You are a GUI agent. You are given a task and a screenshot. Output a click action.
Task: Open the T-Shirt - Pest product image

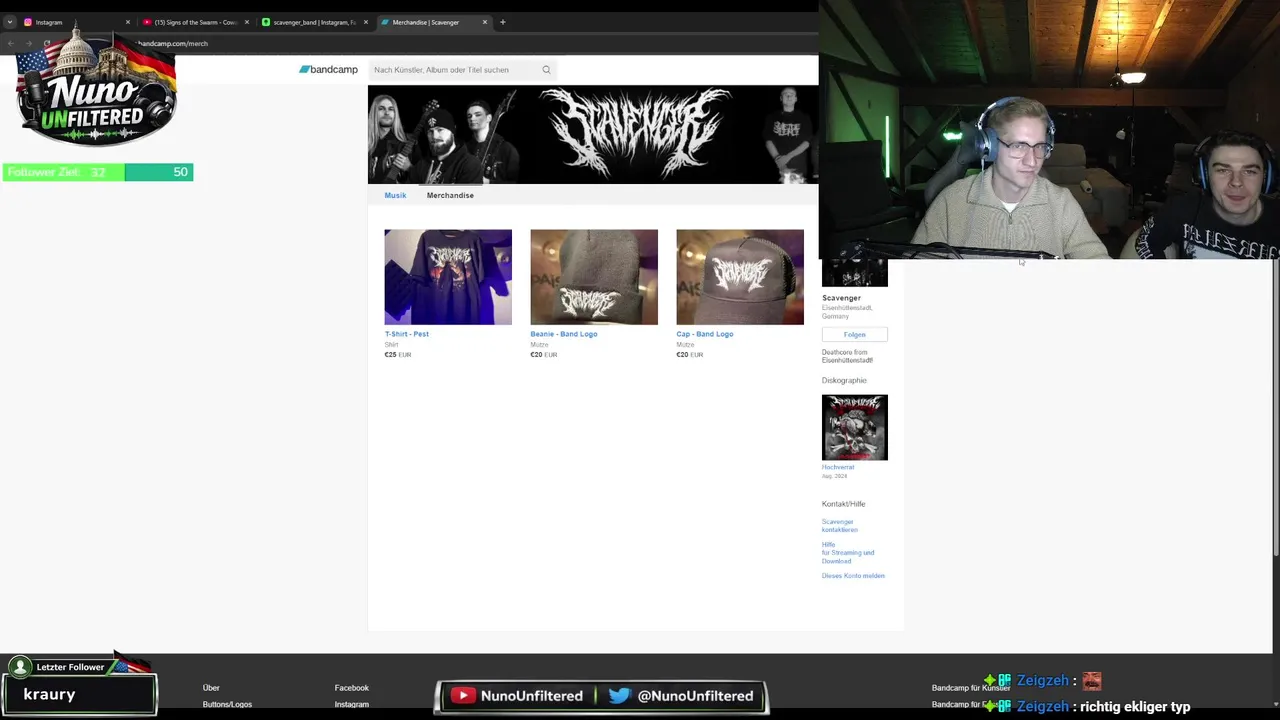(x=448, y=277)
